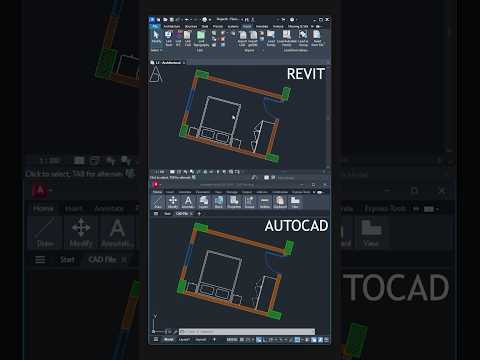Click the Load Autodesk Family icon
Image resolution: width=480 pixels, height=360 pixels.
point(286,38)
